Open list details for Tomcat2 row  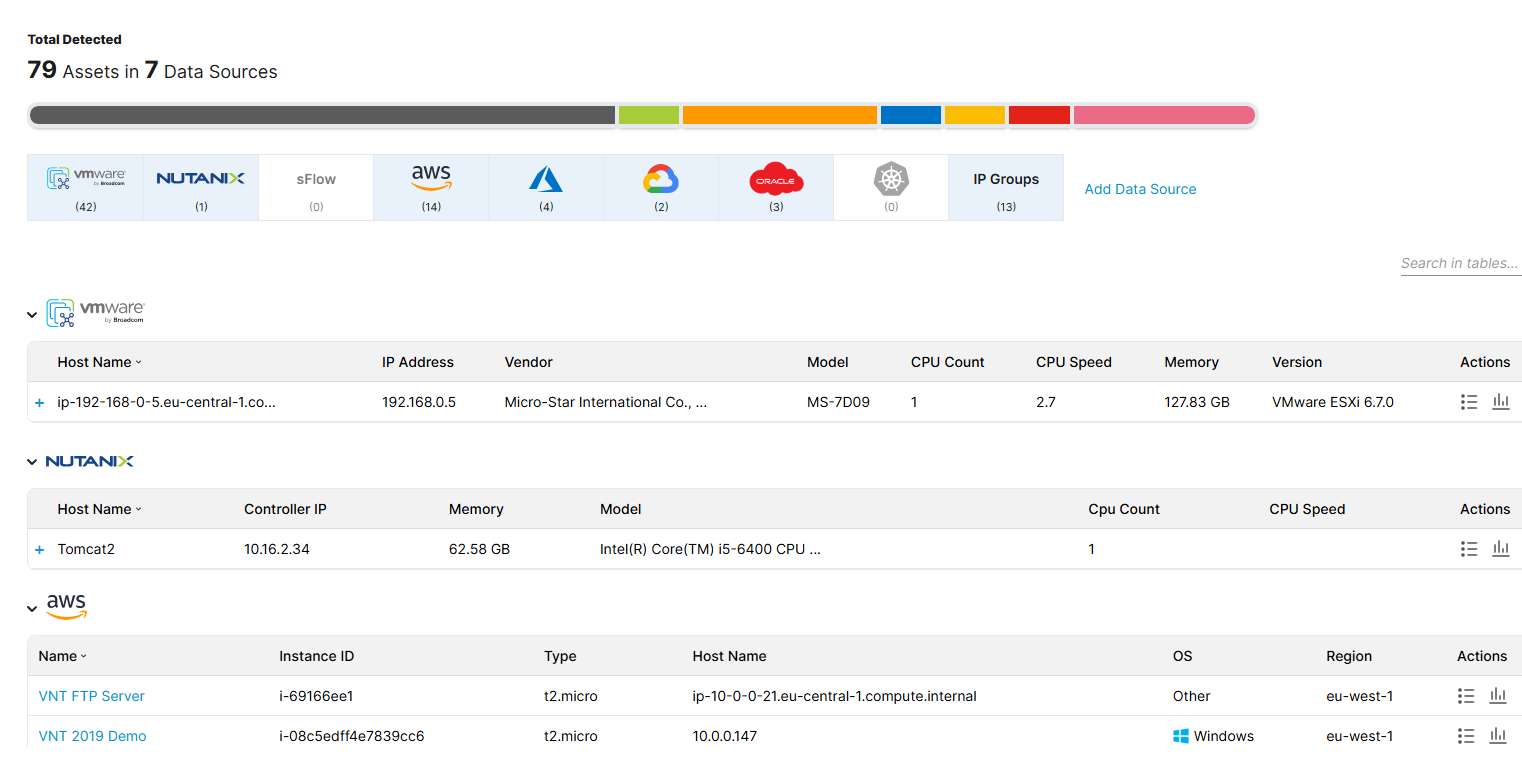tap(1469, 549)
